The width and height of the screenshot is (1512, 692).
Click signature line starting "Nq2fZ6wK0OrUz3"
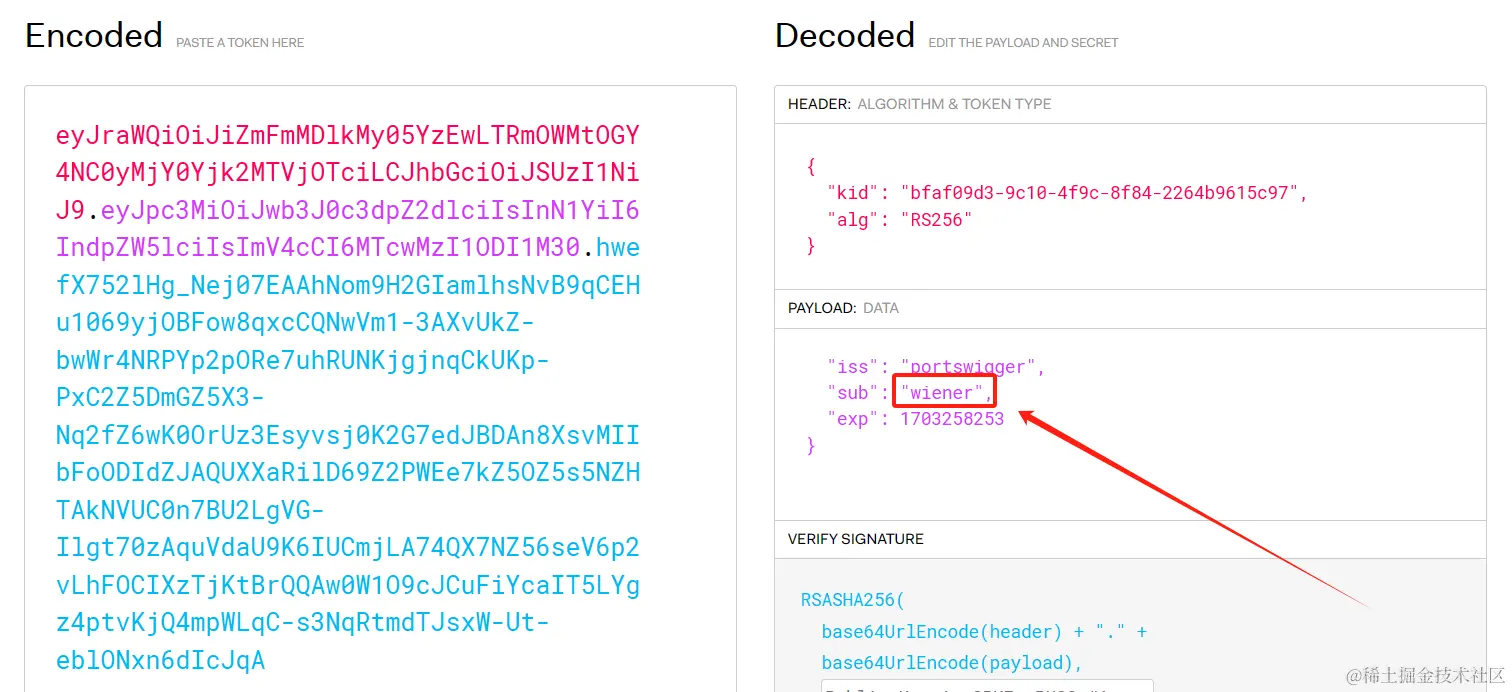click(348, 436)
